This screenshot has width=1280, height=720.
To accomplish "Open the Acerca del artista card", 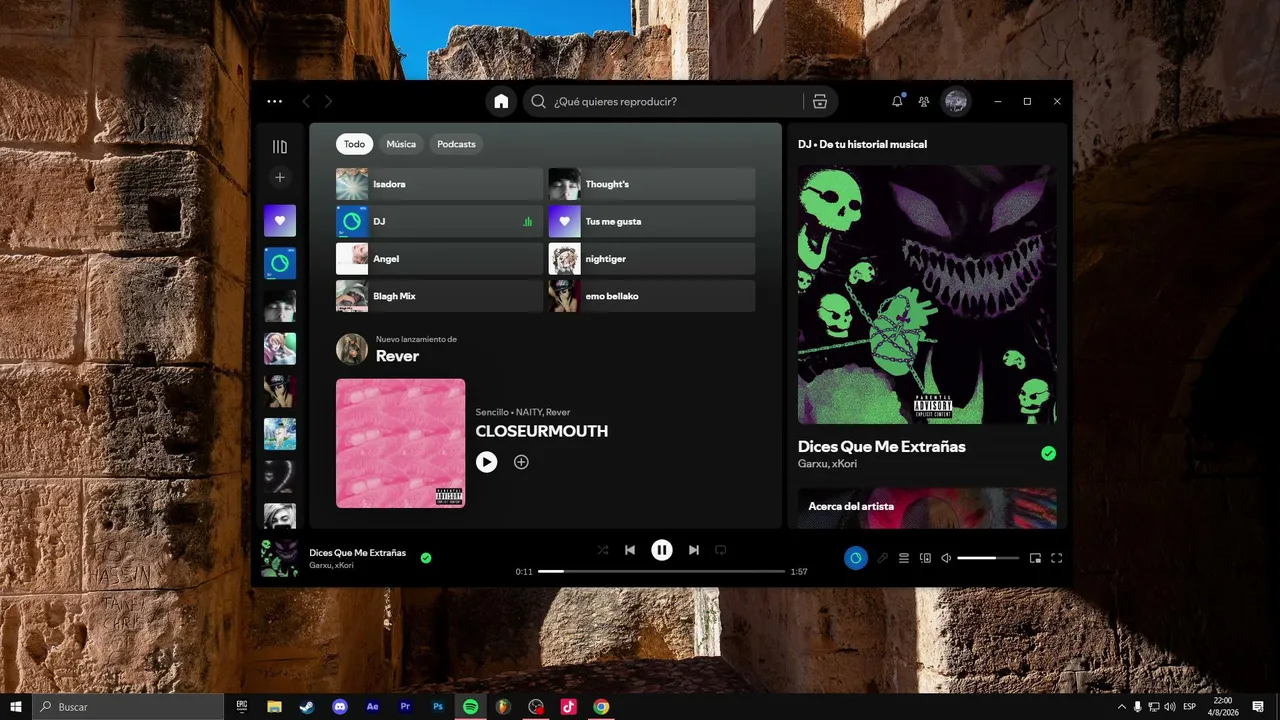I will pos(927,508).
